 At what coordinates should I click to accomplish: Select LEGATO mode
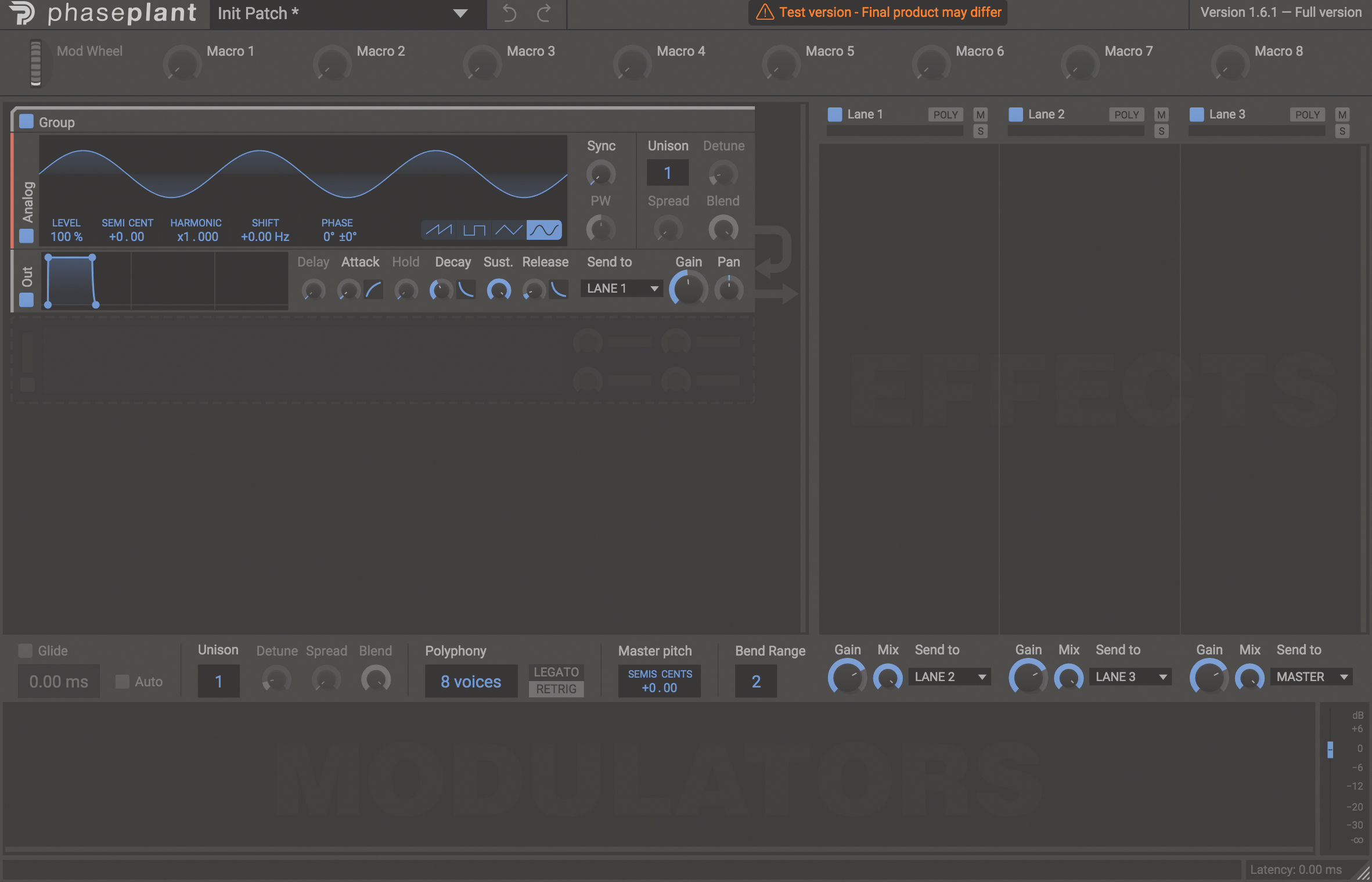pyautogui.click(x=556, y=672)
